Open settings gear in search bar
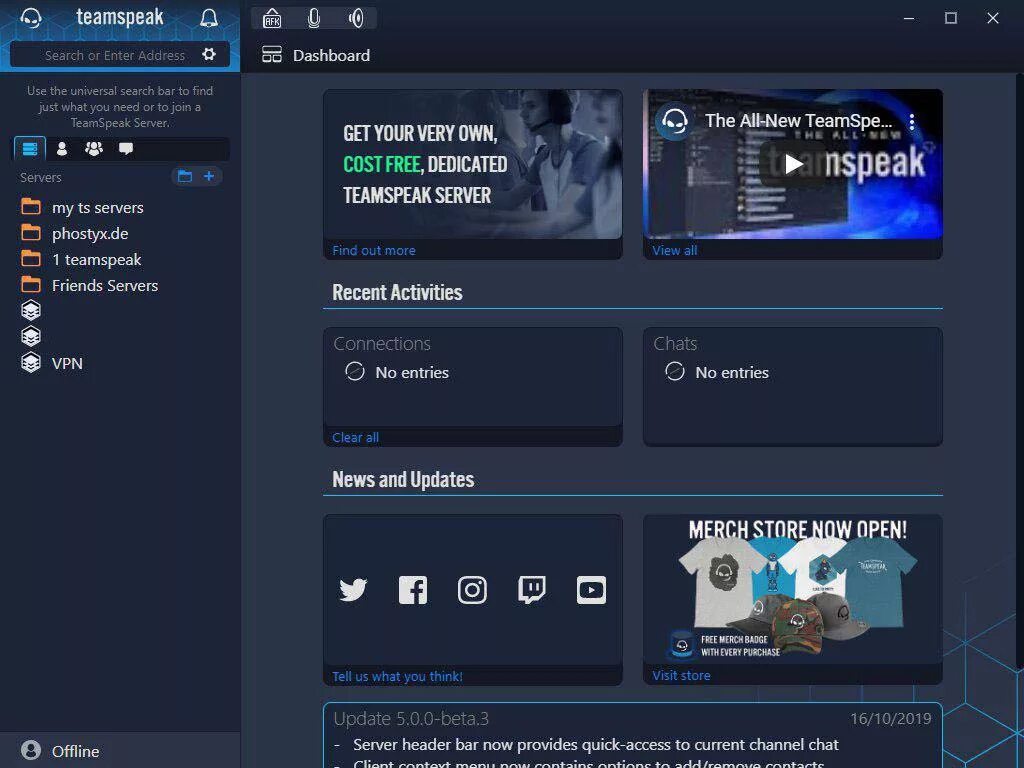The image size is (1024, 768). [209, 54]
